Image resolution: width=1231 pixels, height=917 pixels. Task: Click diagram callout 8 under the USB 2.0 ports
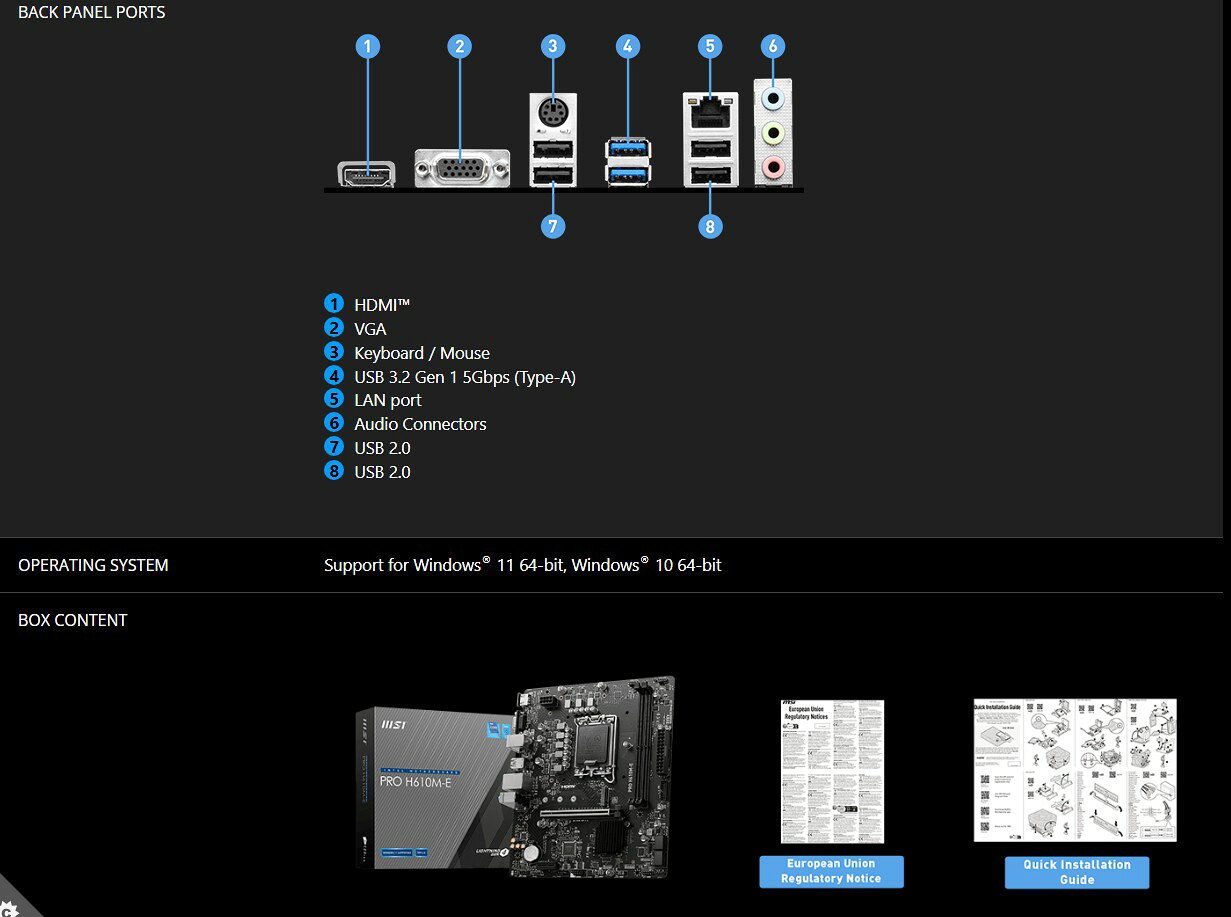coord(710,226)
